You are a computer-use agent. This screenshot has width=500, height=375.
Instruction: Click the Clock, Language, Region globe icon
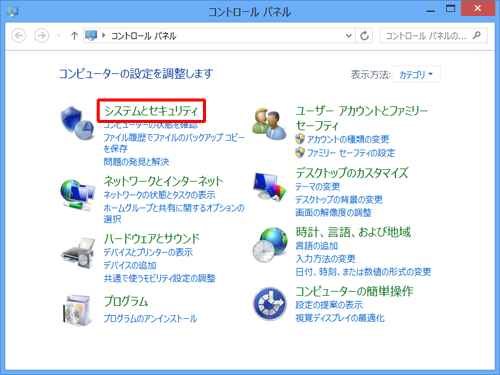pyautogui.click(x=269, y=244)
